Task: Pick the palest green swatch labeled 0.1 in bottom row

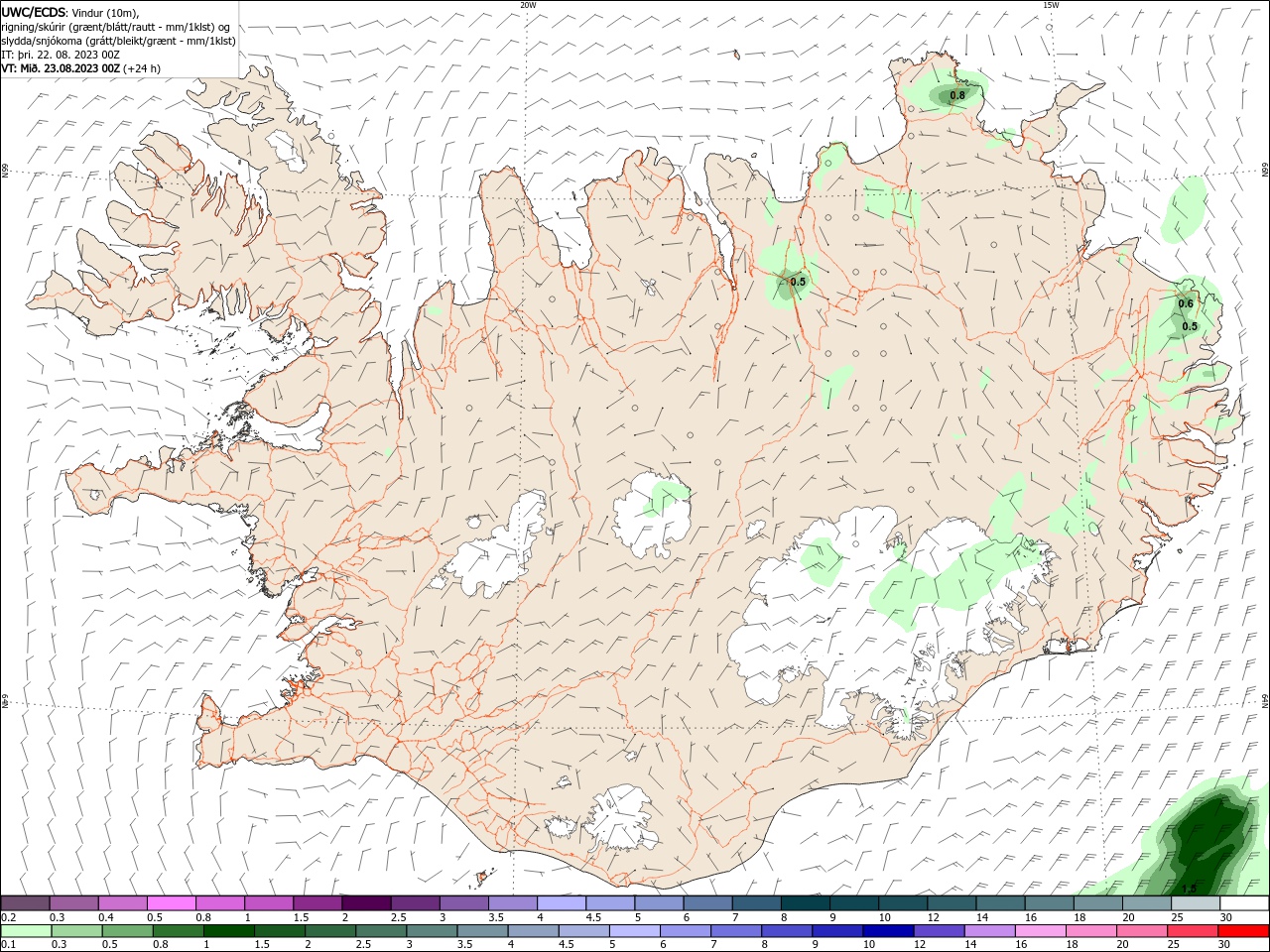Action: click(x=26, y=931)
